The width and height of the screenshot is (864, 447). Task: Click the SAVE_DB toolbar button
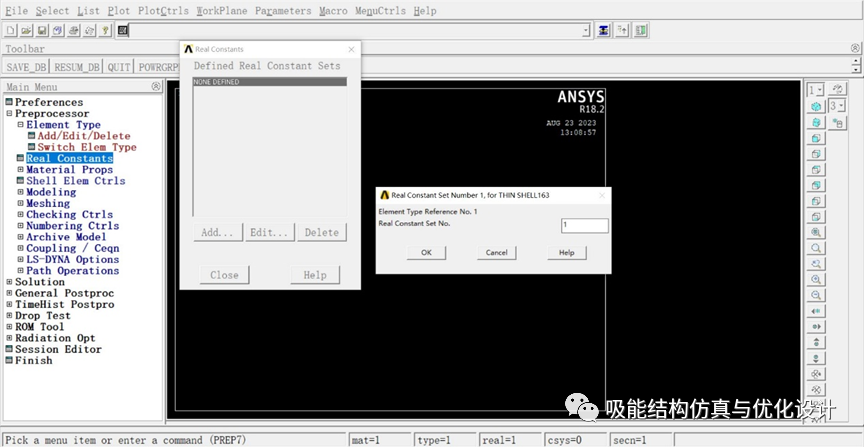pos(26,67)
